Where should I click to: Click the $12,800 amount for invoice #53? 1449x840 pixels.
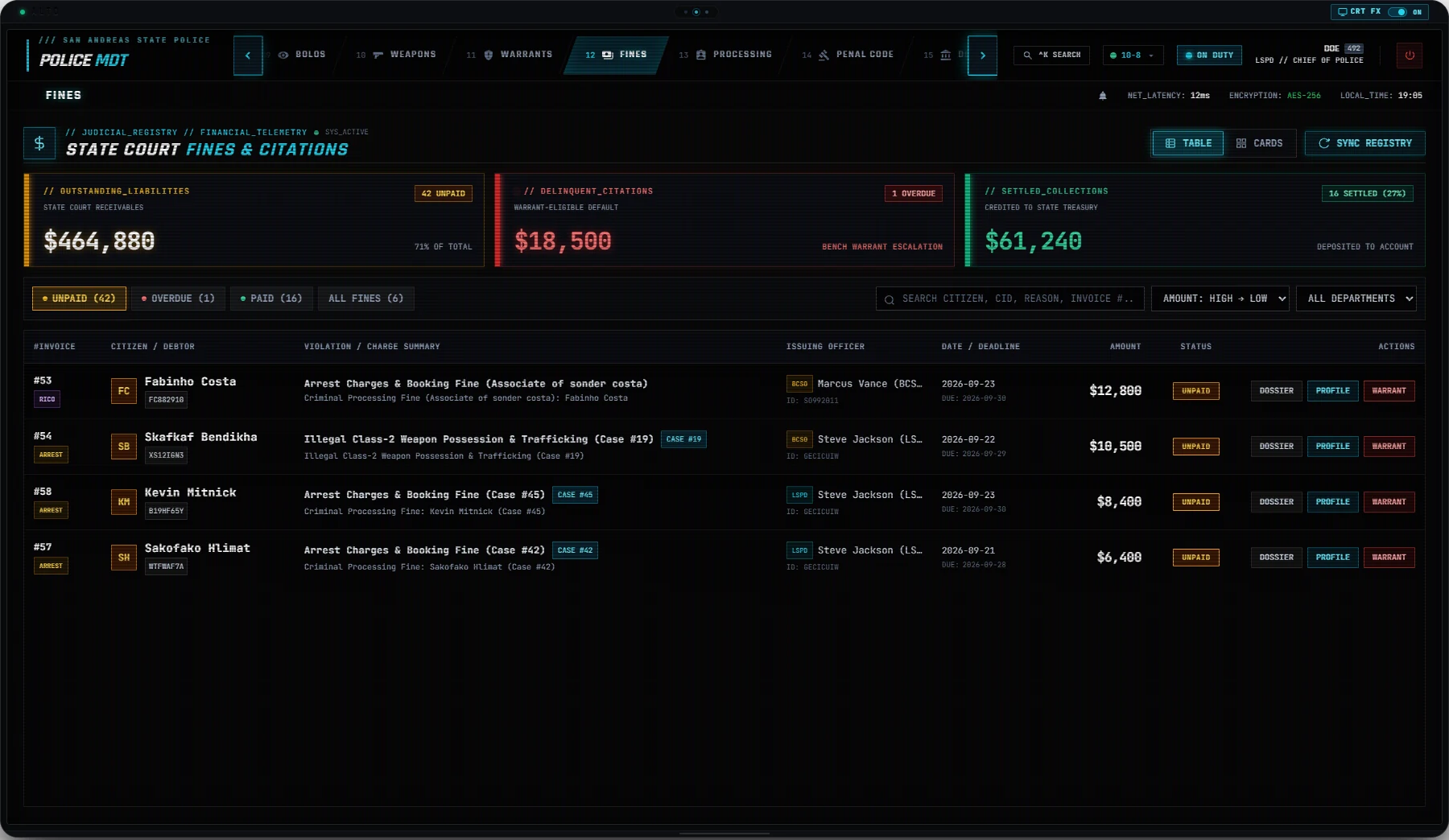tap(1116, 391)
